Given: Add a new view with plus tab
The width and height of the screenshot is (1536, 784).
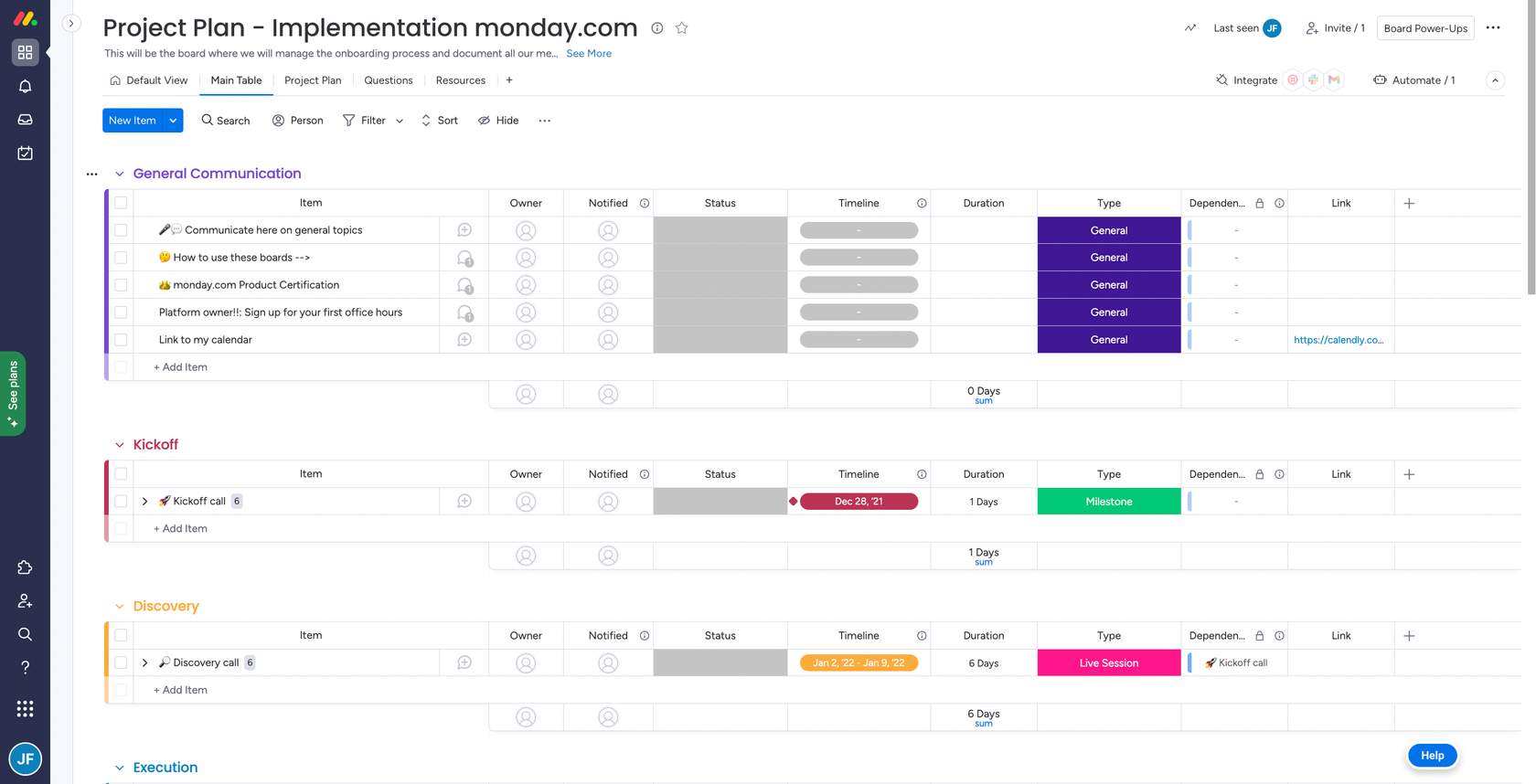Looking at the screenshot, I should click(x=509, y=80).
